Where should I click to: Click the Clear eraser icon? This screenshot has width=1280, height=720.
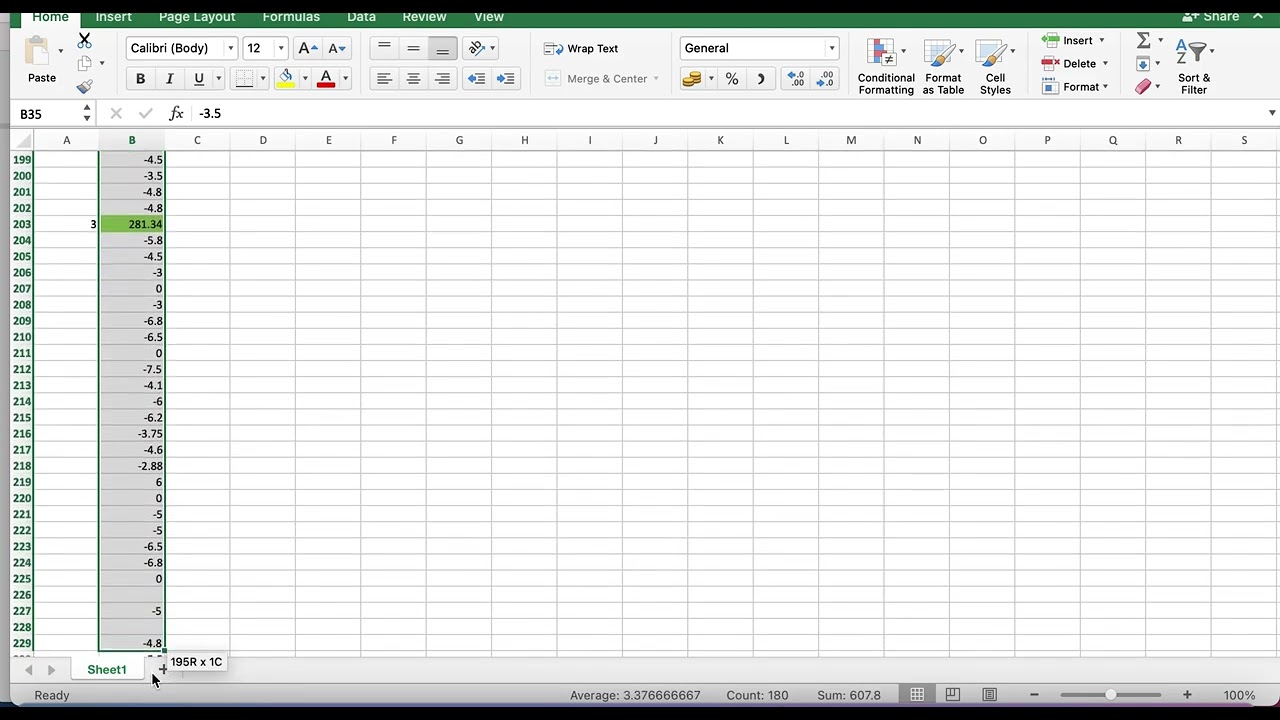(1143, 87)
